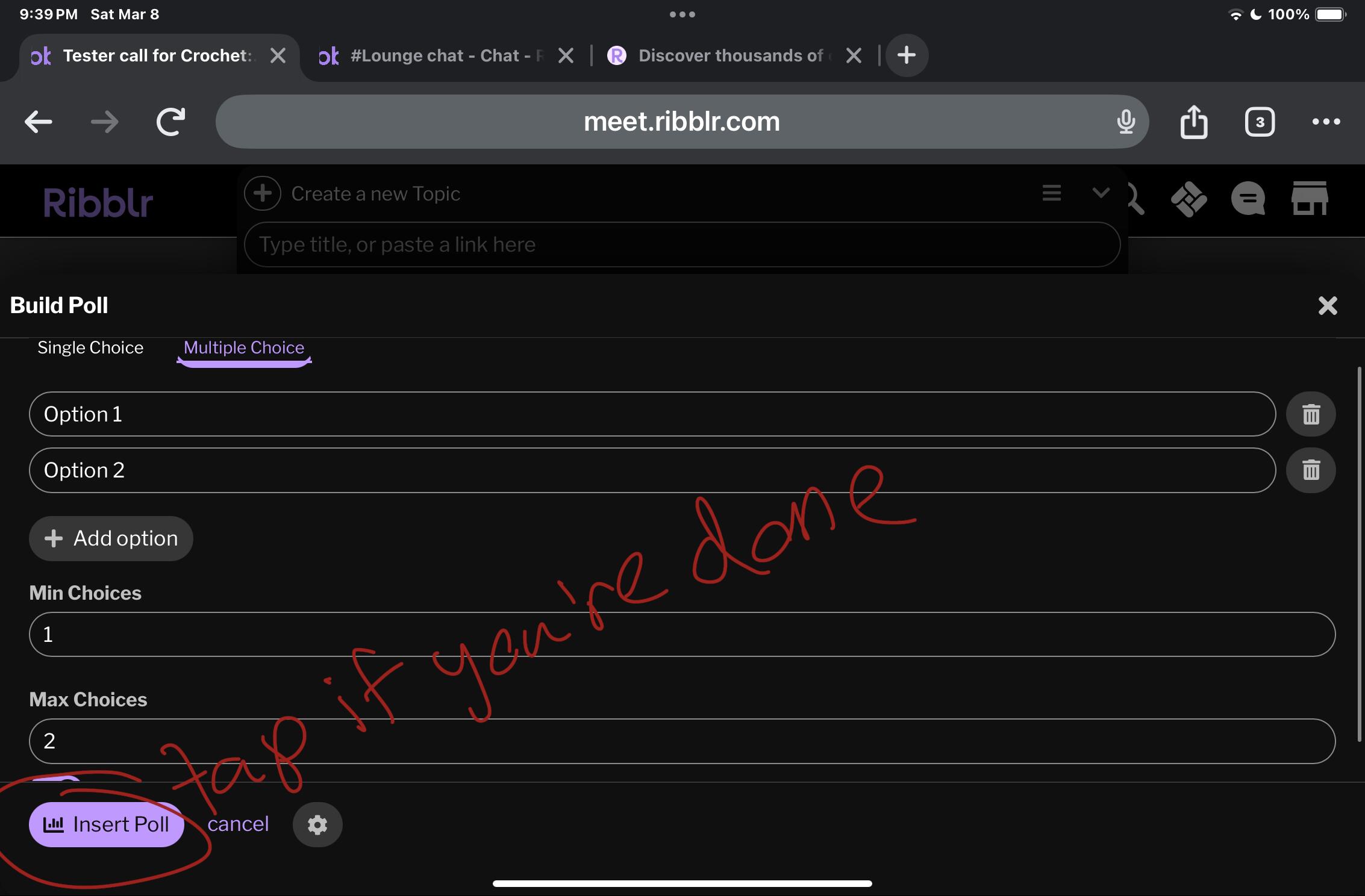Click the Ribblr logo
Viewport: 1365px width, 896px height.
(98, 202)
